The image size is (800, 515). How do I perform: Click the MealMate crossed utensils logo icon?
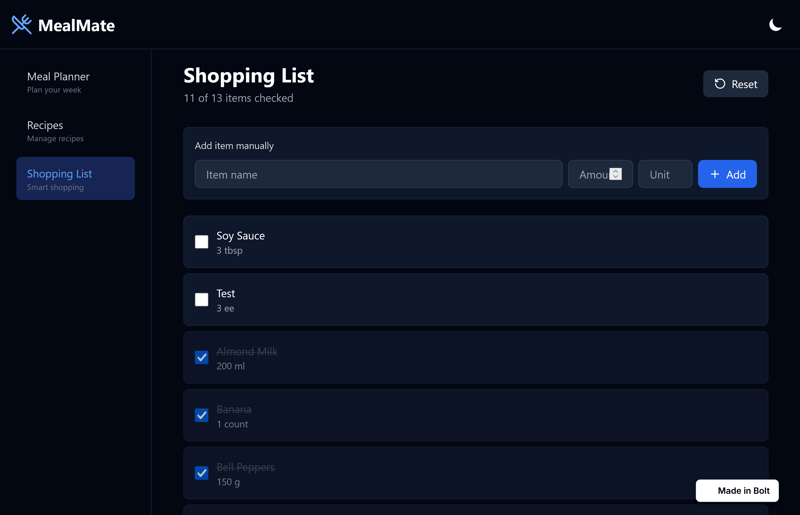pos(21,25)
